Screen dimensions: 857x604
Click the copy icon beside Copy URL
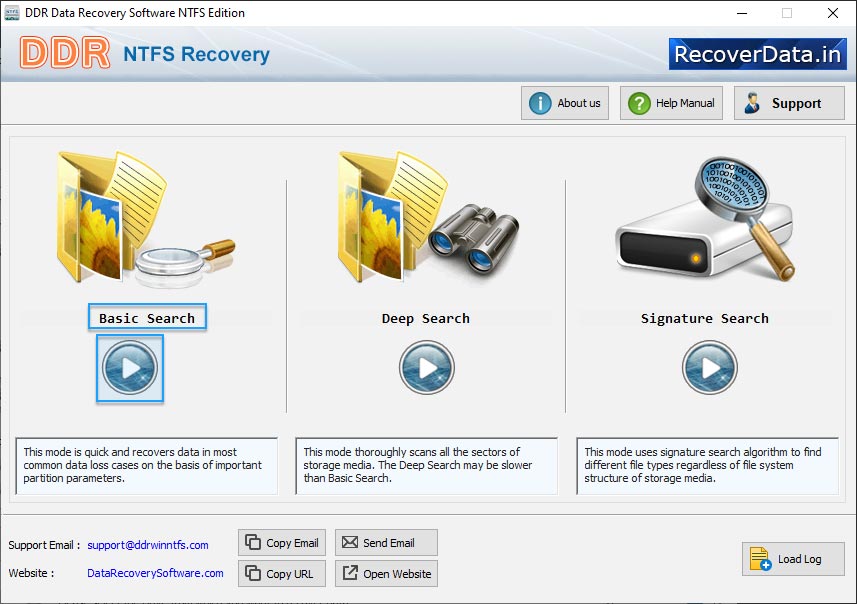pos(253,573)
